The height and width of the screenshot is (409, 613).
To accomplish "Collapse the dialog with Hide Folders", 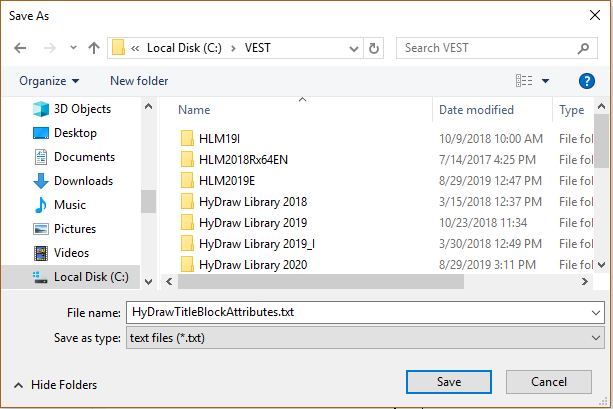I will 56,385.
